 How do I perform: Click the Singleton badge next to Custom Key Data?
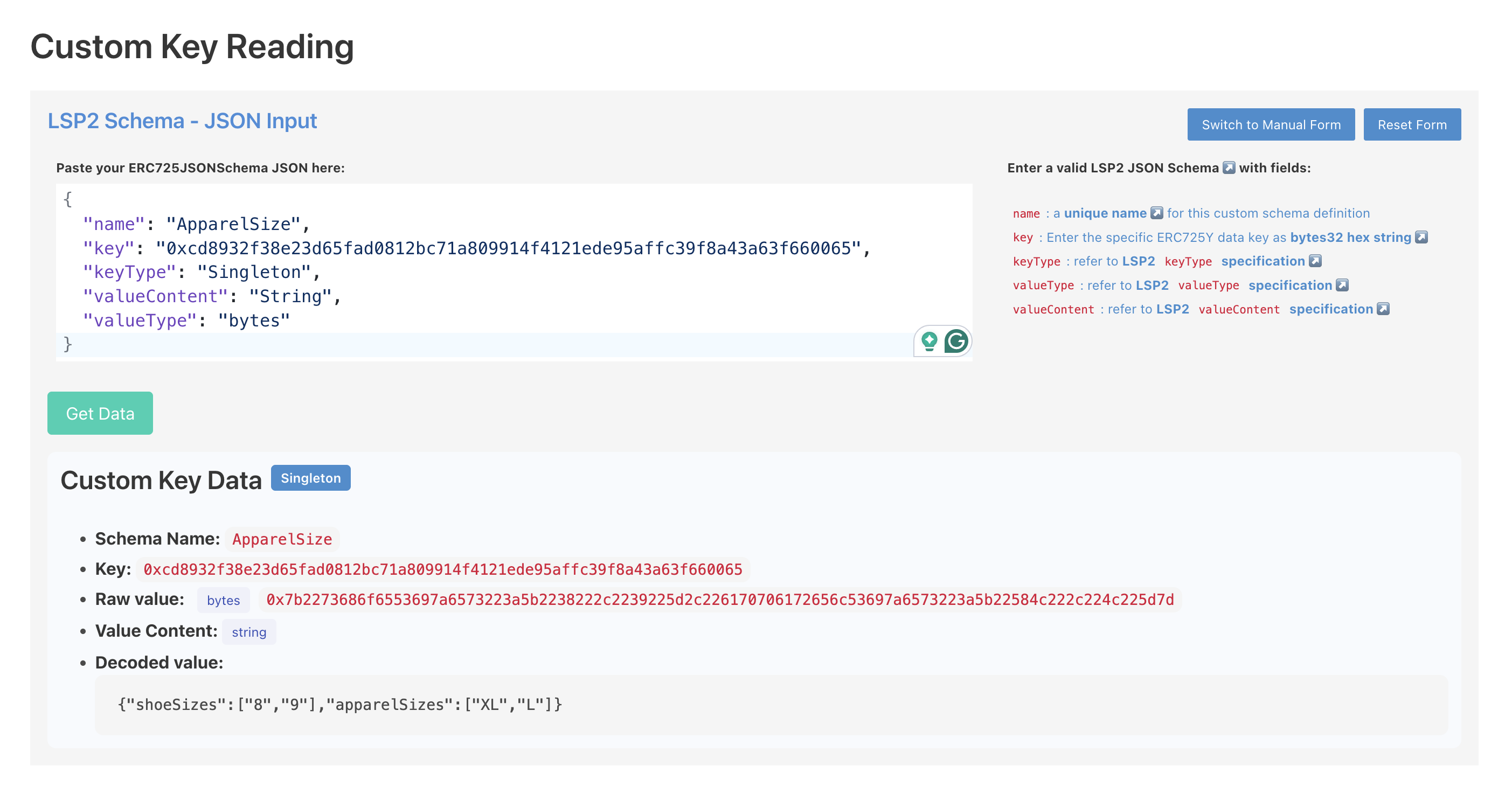point(310,478)
